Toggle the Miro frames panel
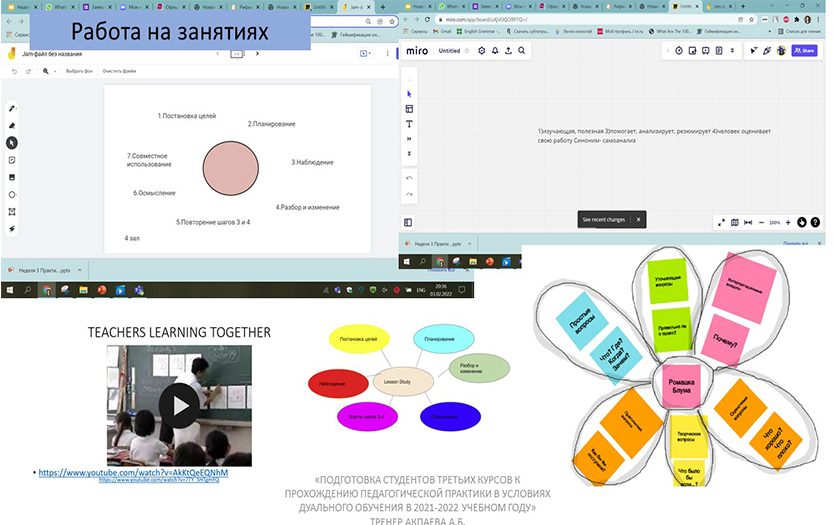Image resolution: width=833 pixels, height=525 pixels. (409, 222)
